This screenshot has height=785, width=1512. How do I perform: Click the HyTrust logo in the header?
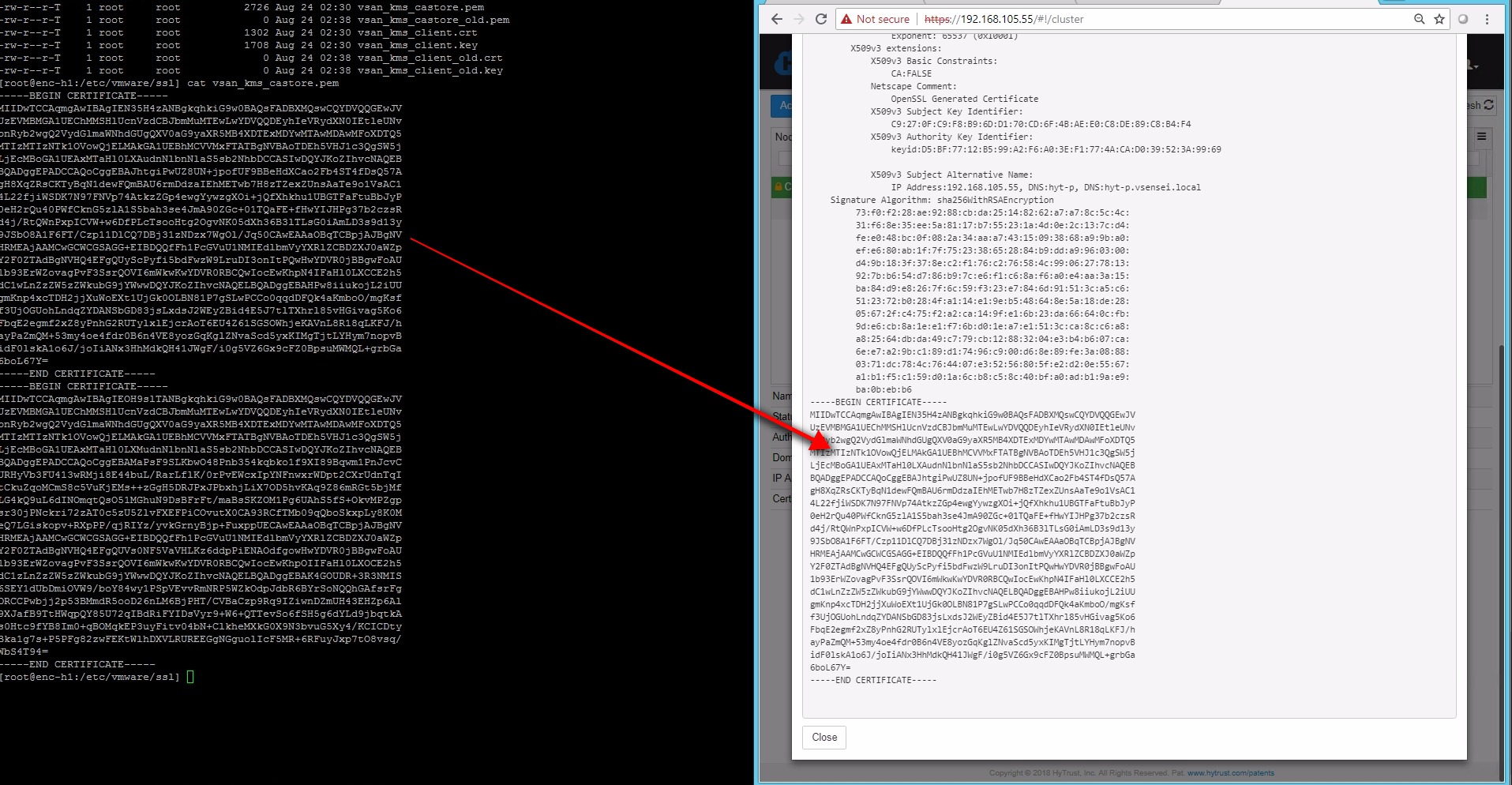click(782, 65)
